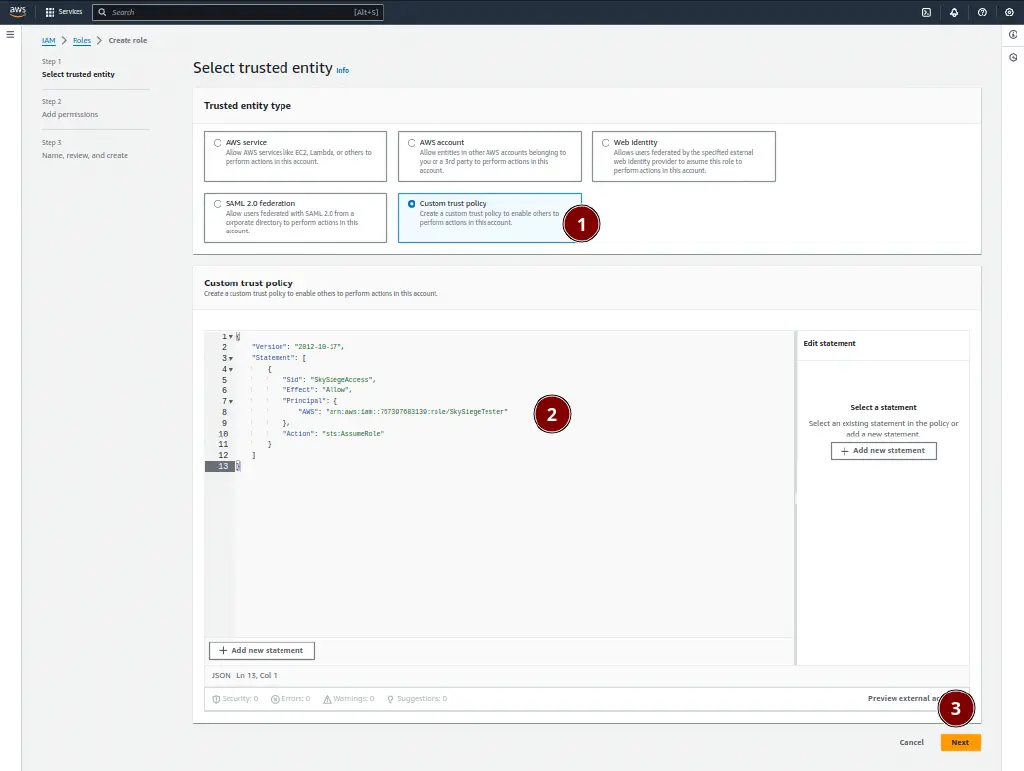Expand the left hamburger navigation menu
This screenshot has width=1024, height=771.
[x=10, y=35]
